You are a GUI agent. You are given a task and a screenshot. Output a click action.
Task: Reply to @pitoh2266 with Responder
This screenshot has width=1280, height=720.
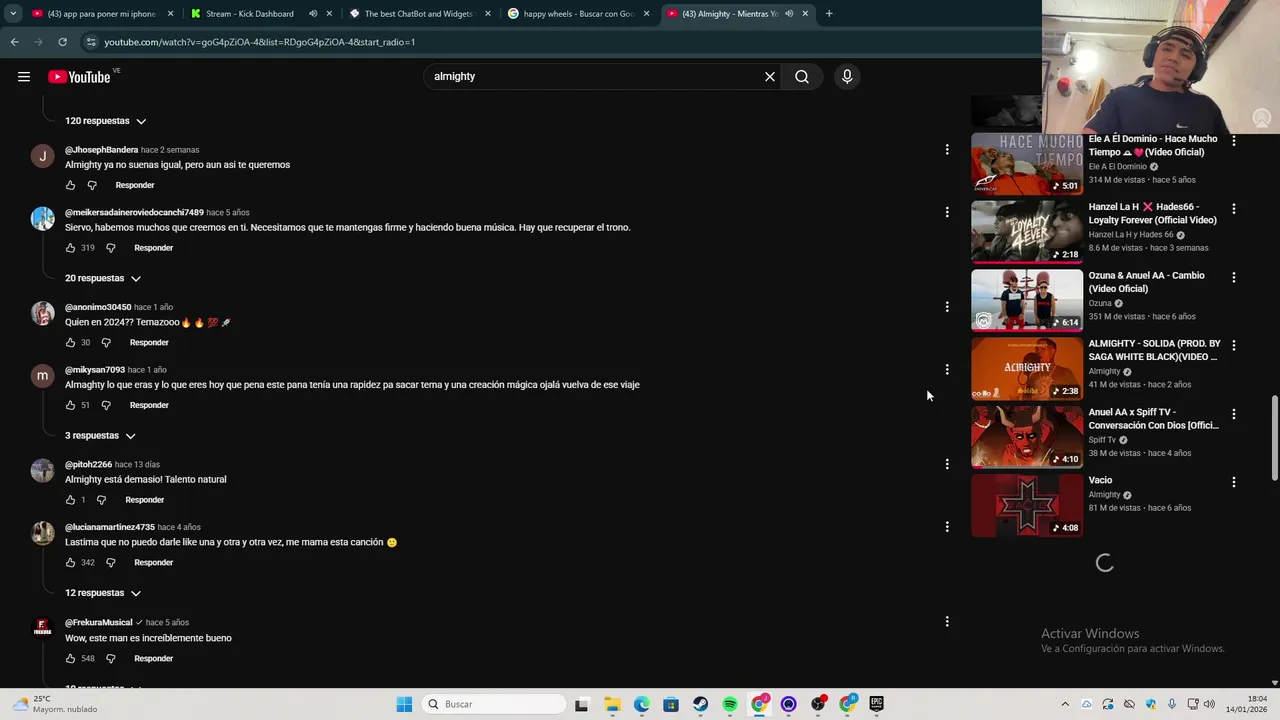tap(145, 500)
